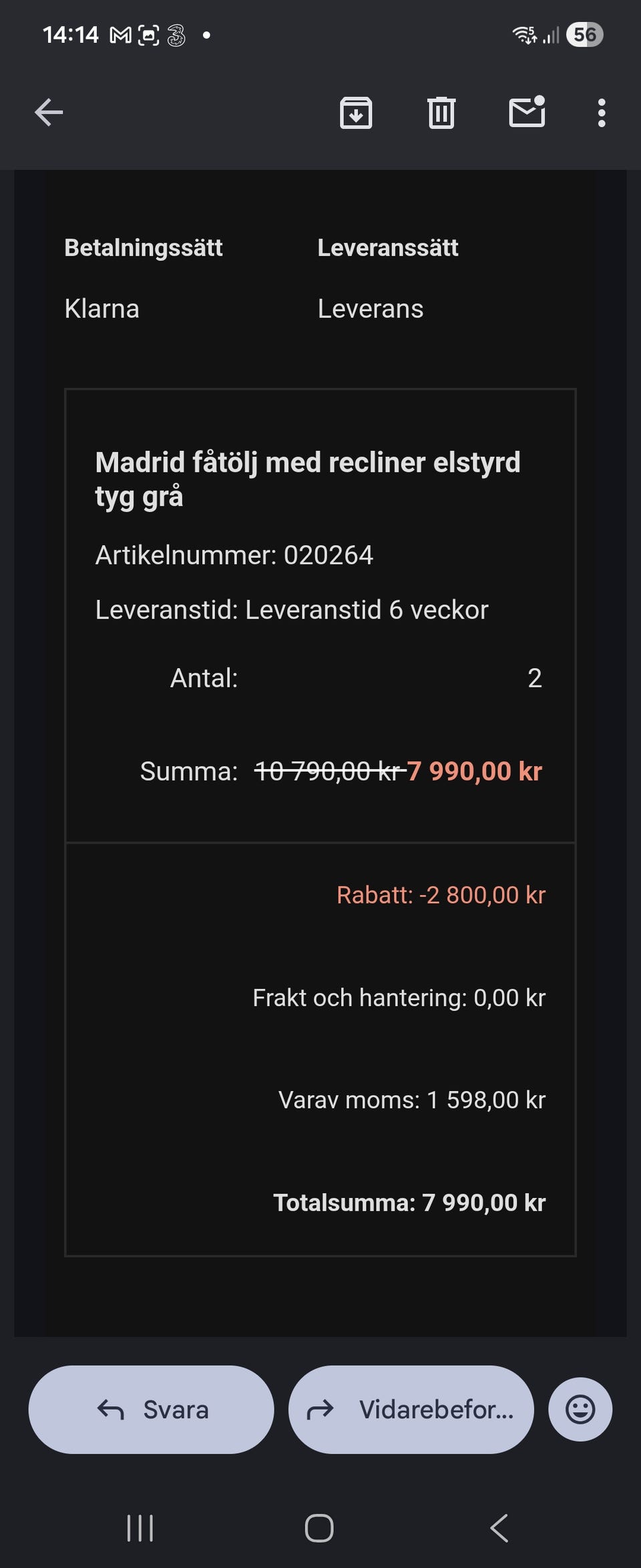Tap the Vidarebefordra forward button

[x=411, y=1409]
